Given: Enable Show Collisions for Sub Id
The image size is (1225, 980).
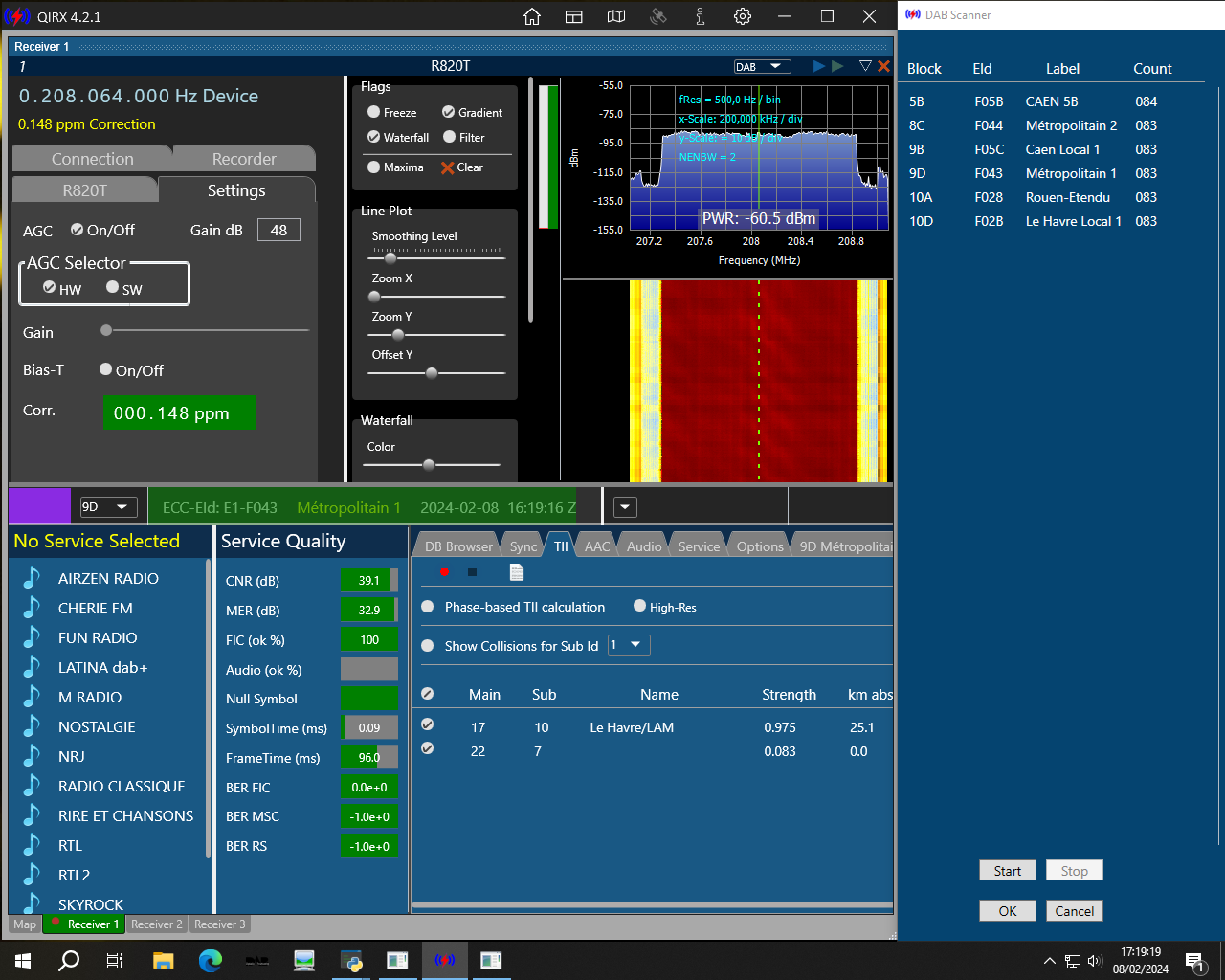Looking at the screenshot, I should tap(428, 646).
